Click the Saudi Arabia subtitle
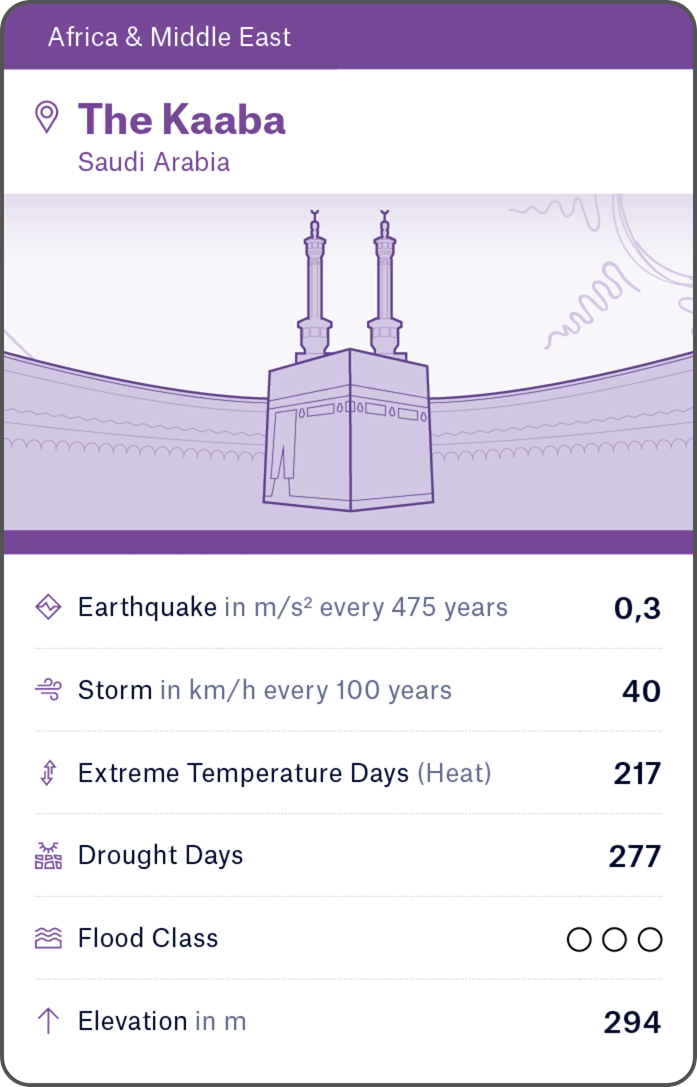 click(x=154, y=162)
